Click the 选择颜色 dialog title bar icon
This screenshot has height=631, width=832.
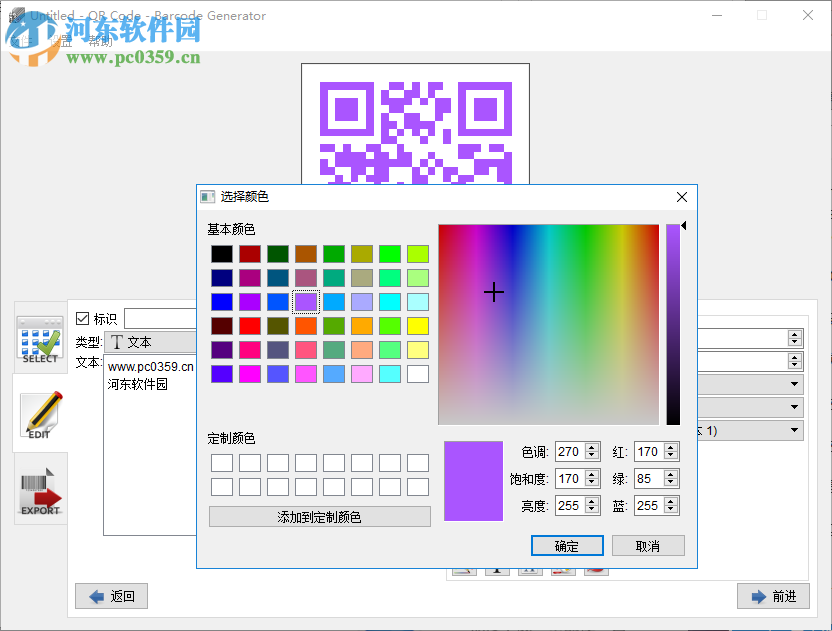coord(207,196)
